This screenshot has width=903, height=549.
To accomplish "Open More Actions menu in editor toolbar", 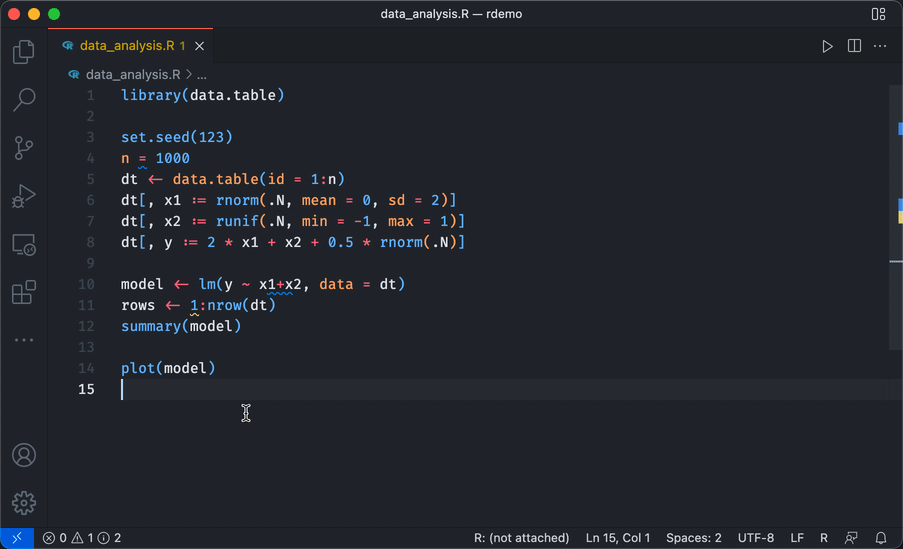I will 880,46.
